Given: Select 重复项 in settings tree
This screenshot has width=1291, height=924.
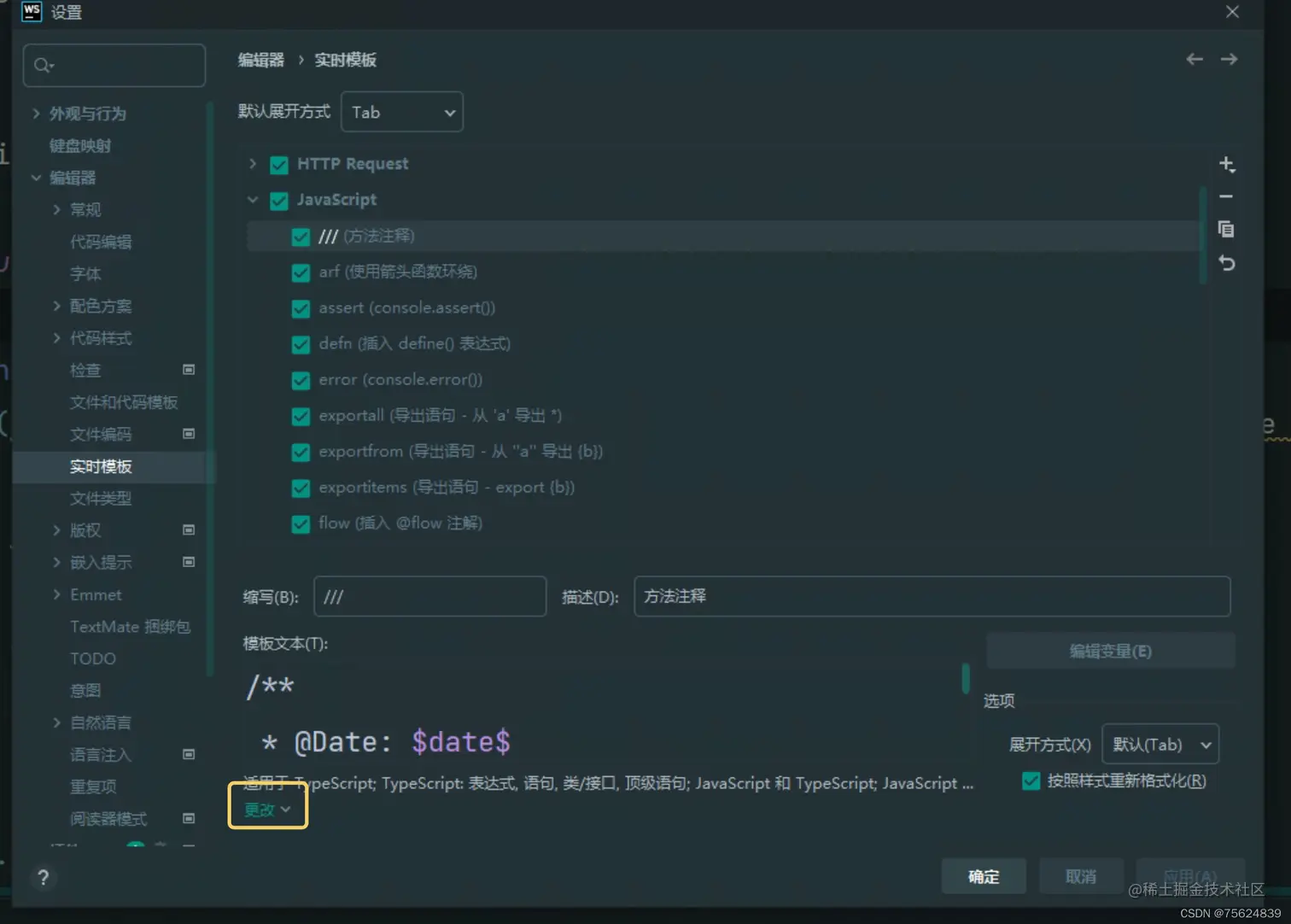Looking at the screenshot, I should pos(93,787).
